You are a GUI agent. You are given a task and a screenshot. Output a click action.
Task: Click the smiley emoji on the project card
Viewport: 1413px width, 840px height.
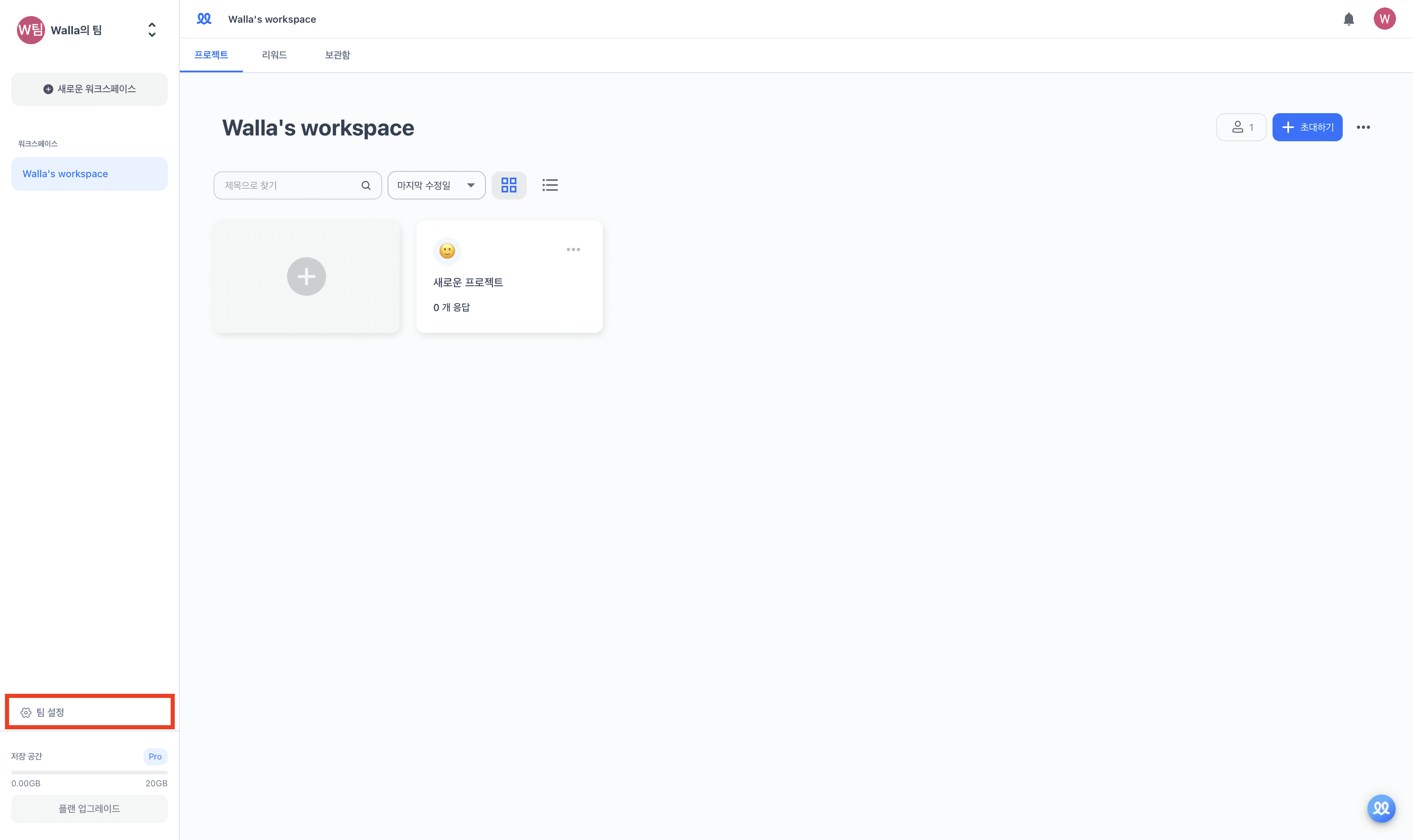(447, 251)
